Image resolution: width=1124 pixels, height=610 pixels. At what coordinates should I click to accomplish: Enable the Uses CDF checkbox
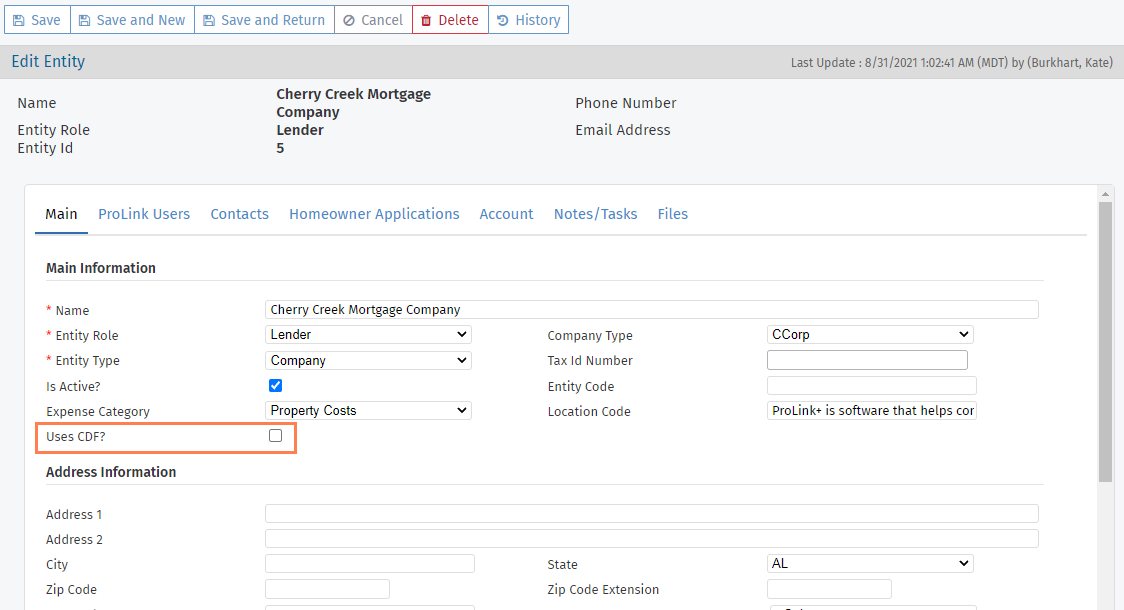click(x=275, y=436)
